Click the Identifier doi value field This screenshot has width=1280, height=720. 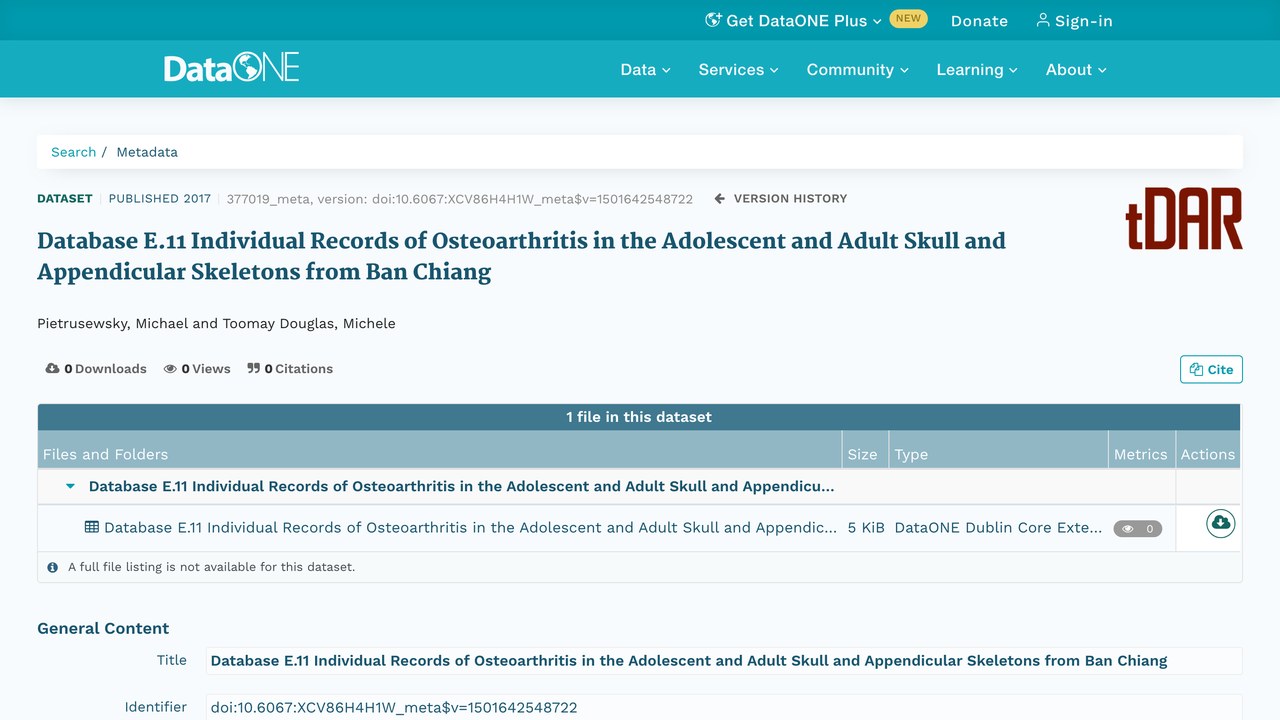click(x=724, y=707)
